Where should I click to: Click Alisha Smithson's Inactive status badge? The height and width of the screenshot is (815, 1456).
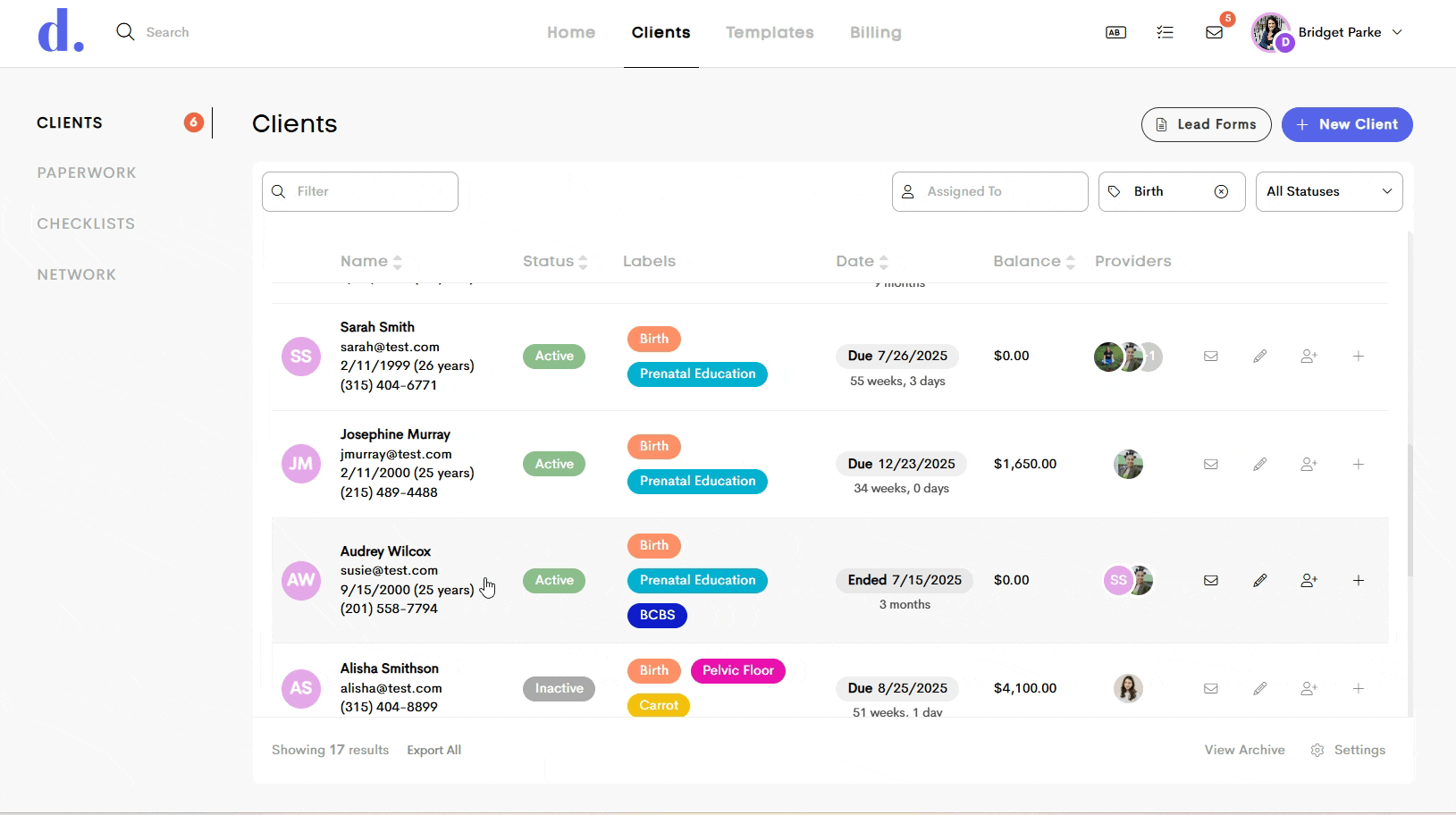[x=559, y=688]
